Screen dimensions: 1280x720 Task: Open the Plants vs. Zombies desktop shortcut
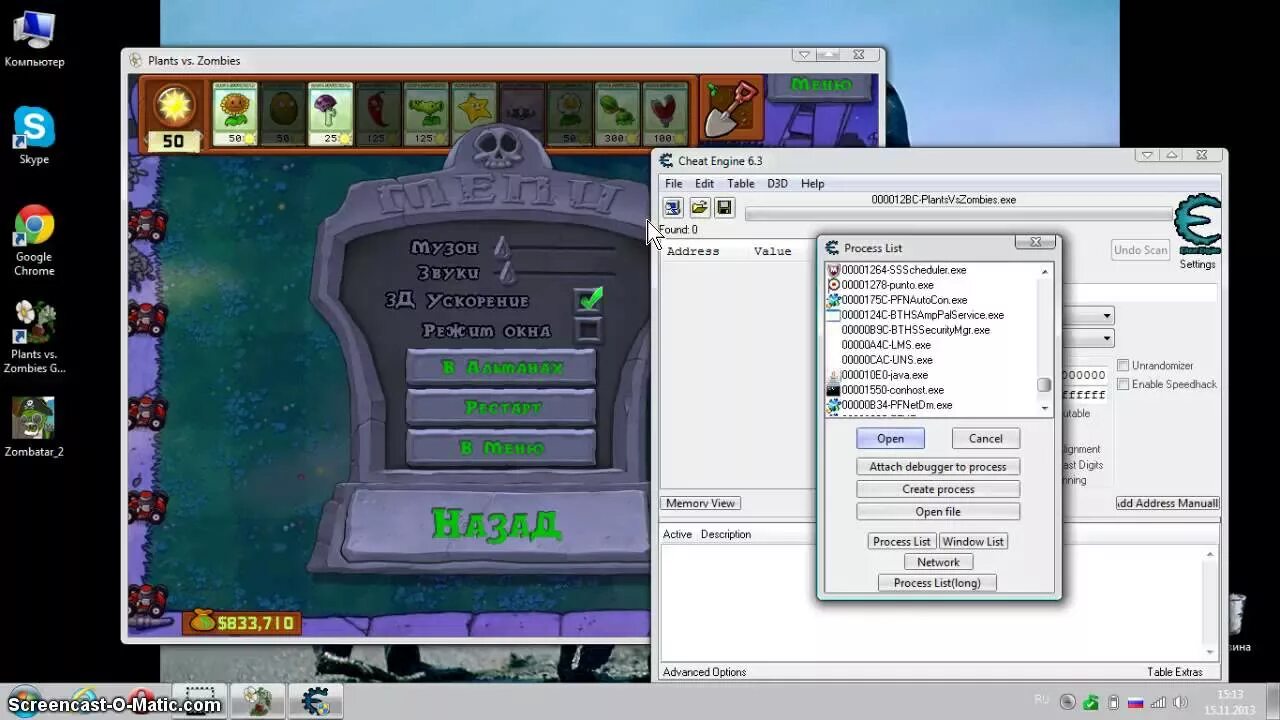click(x=34, y=337)
